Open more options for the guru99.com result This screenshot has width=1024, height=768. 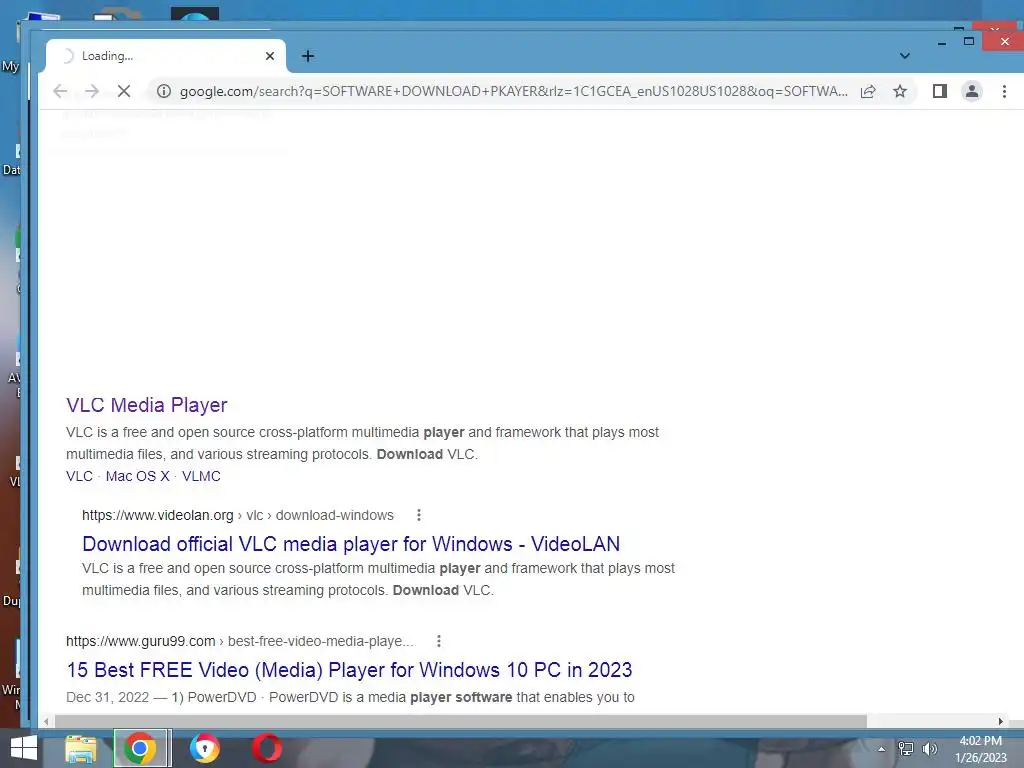click(439, 641)
